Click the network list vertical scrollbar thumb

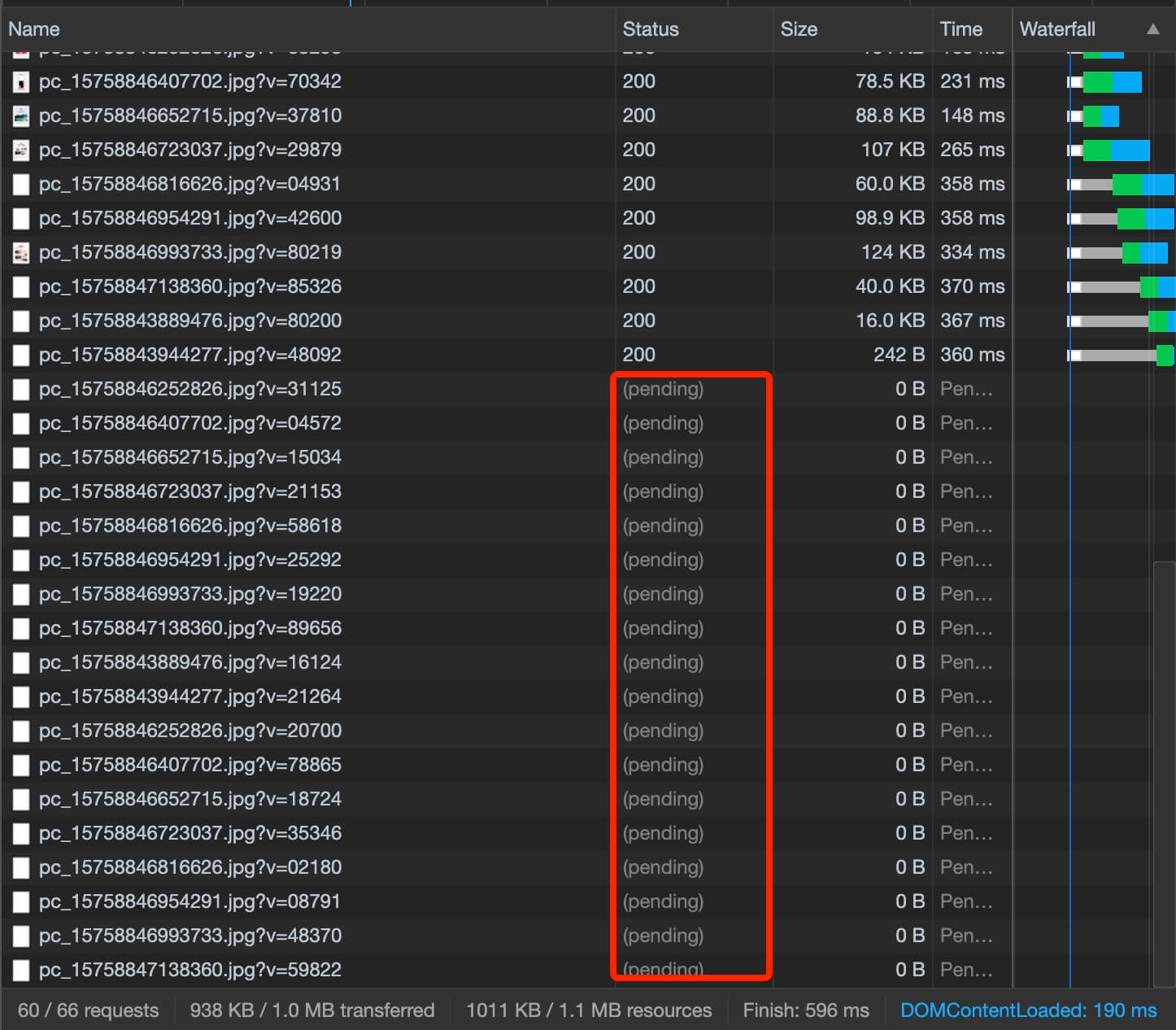click(1165, 773)
